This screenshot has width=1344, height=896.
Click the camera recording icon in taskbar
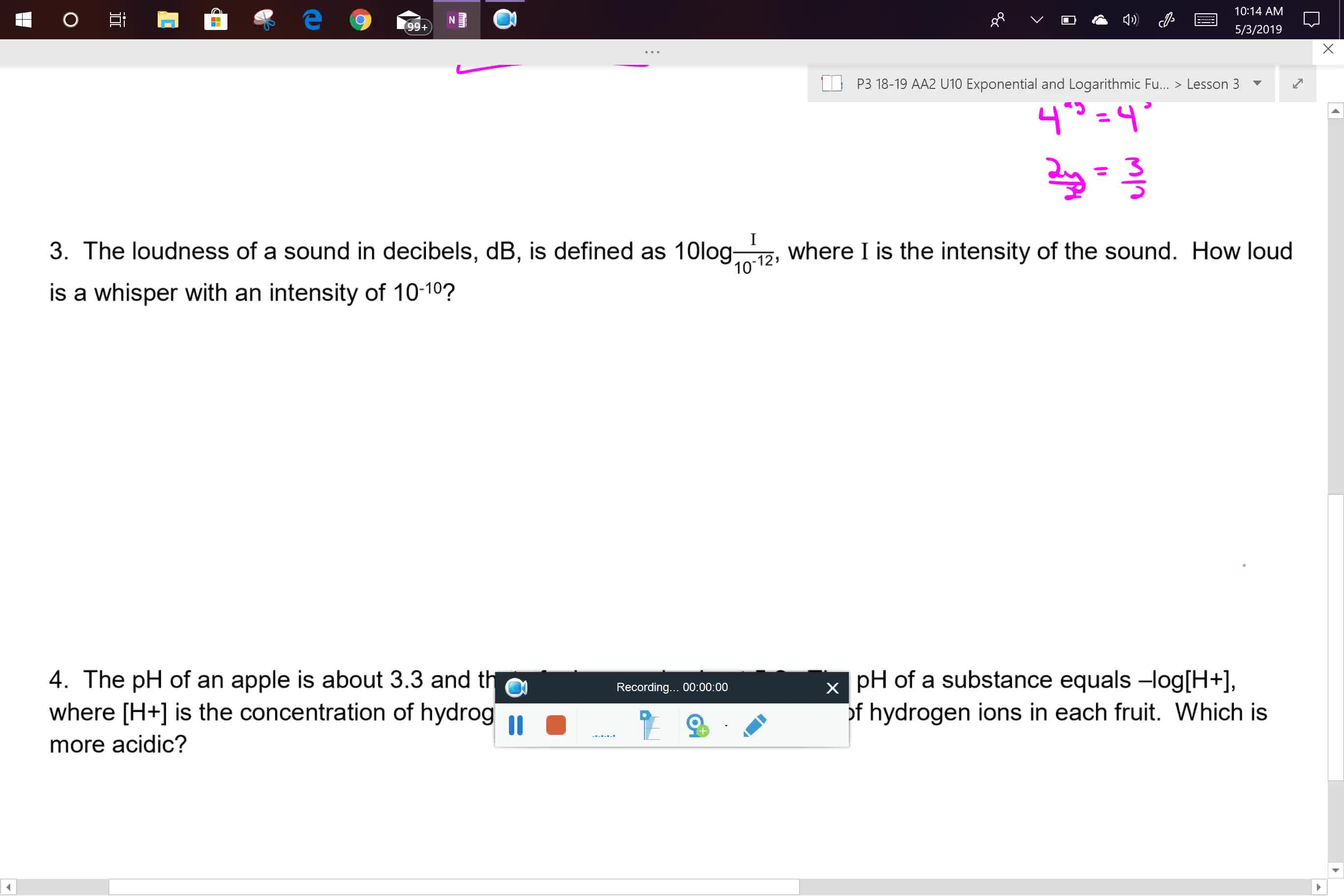coord(507,19)
